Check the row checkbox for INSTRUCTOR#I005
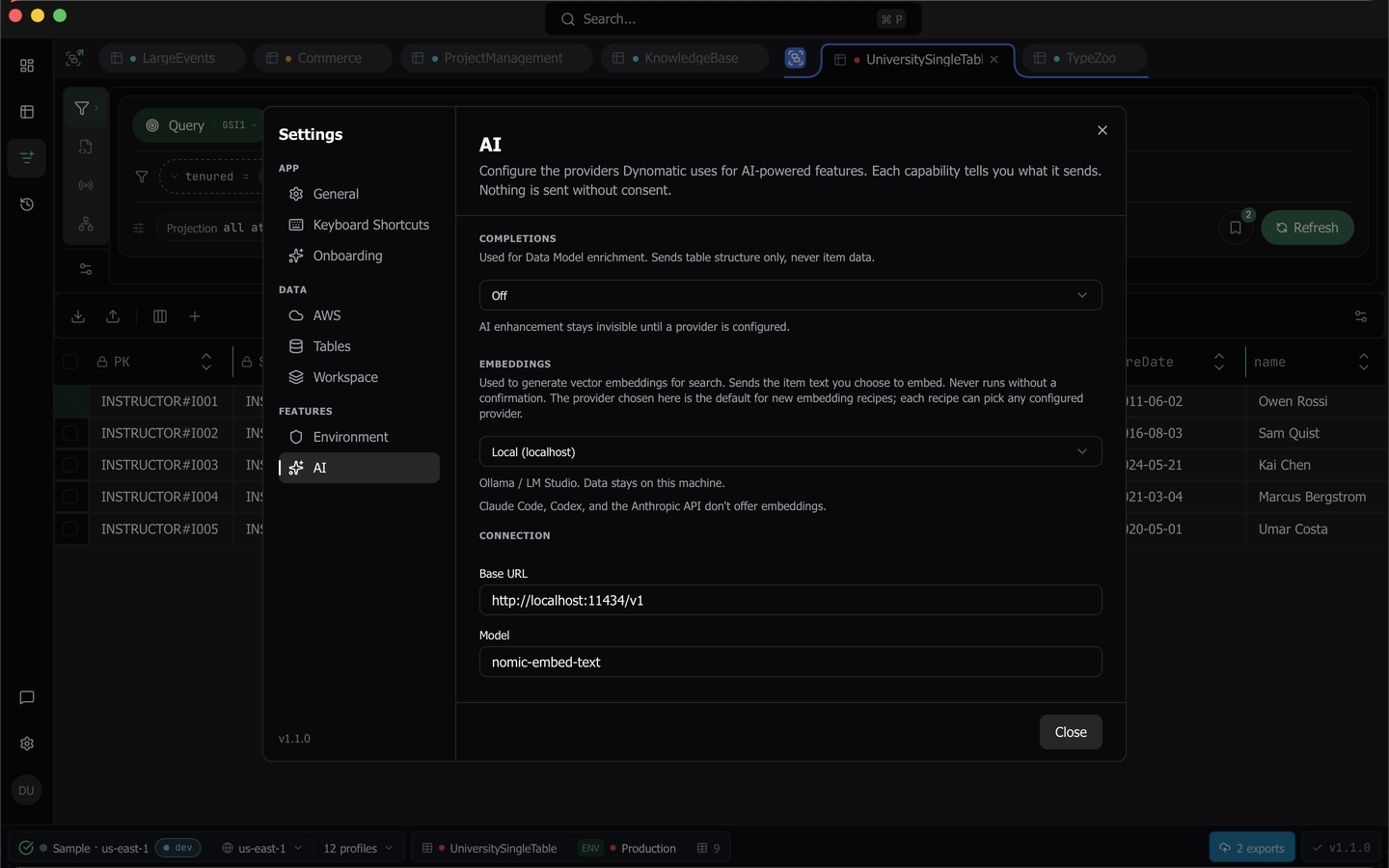The width and height of the screenshot is (1389, 868). (70, 529)
